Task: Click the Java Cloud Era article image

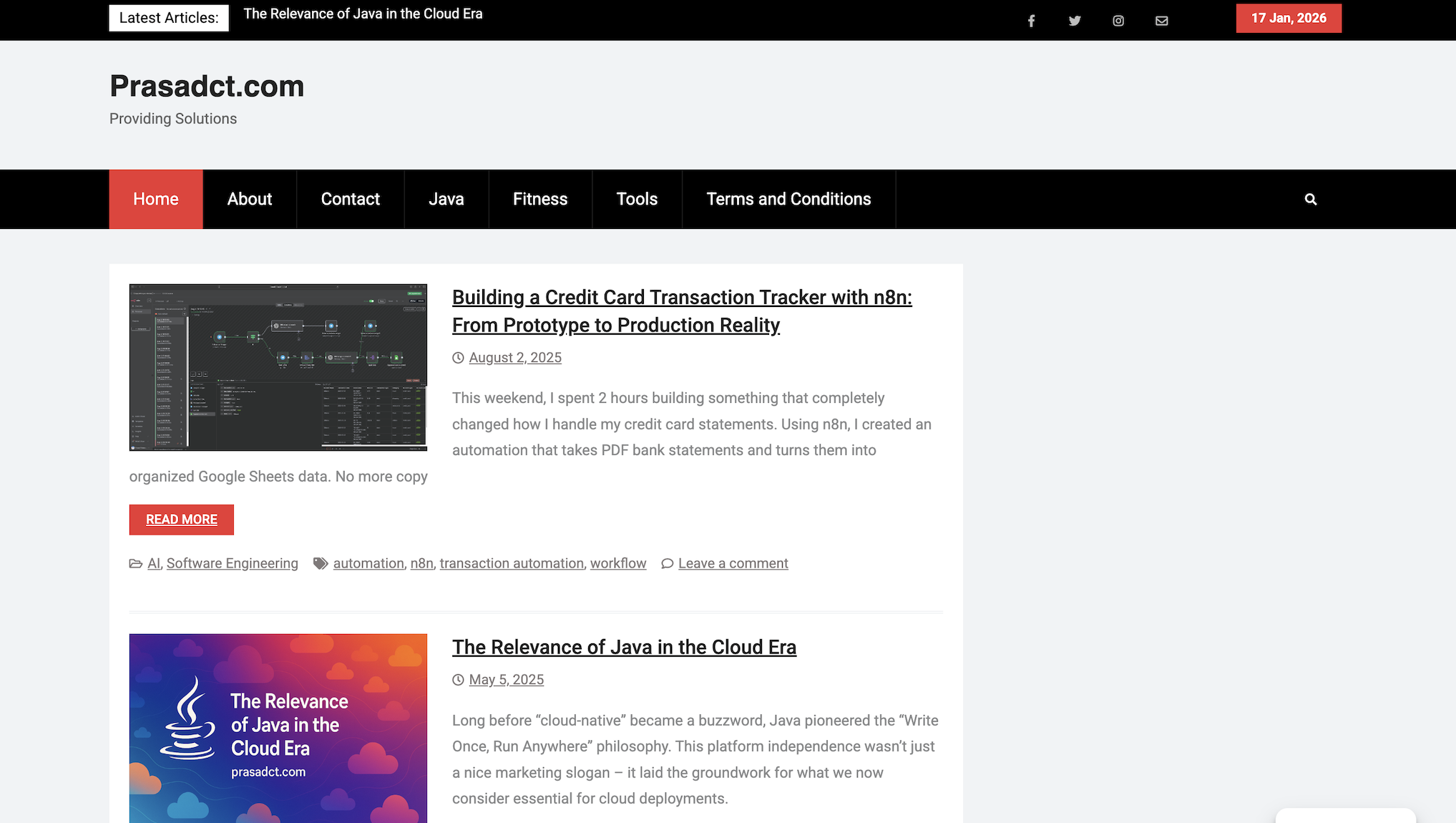Action: coord(278,728)
